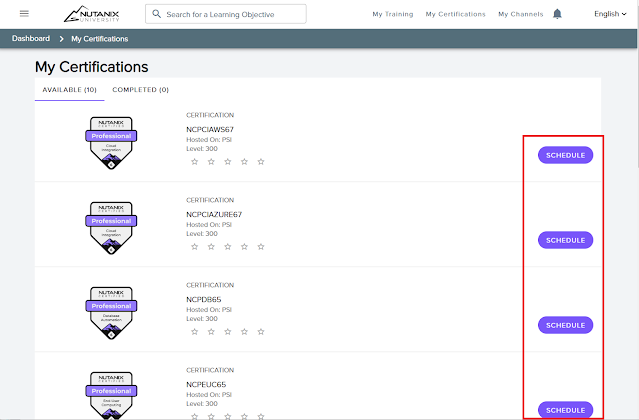Viewport: 639px width, 420px height.
Task: Open the NCPEUC65 End User Computing badge
Action: pos(111,395)
